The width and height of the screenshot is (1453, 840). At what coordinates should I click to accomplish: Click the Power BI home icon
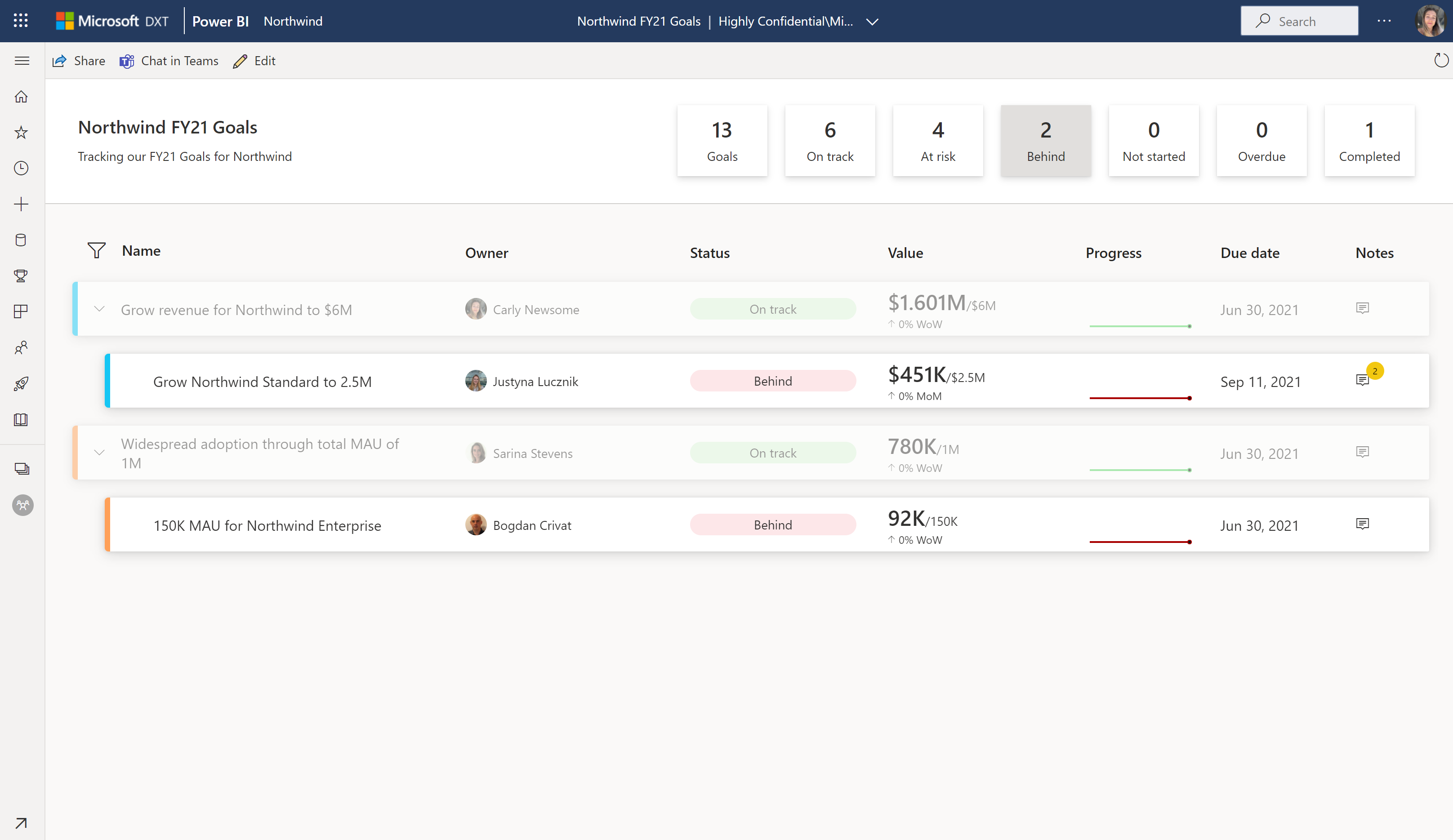point(23,96)
